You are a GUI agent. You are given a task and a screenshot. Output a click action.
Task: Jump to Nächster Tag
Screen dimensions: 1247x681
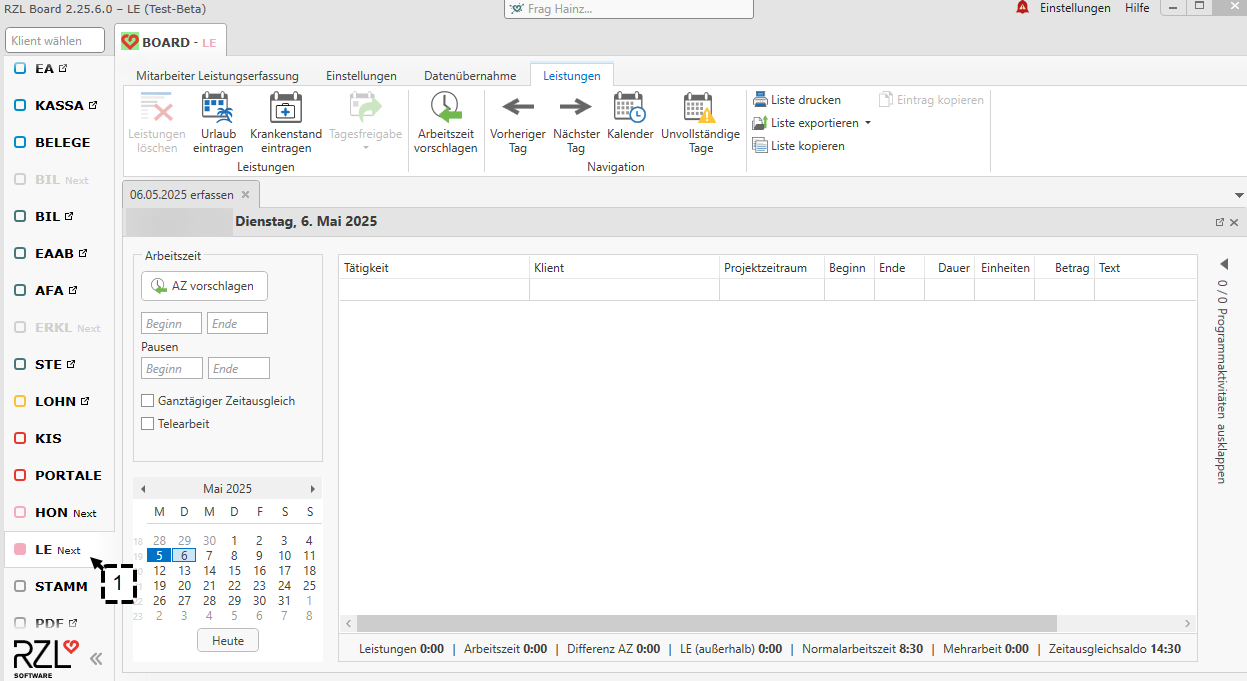(575, 107)
